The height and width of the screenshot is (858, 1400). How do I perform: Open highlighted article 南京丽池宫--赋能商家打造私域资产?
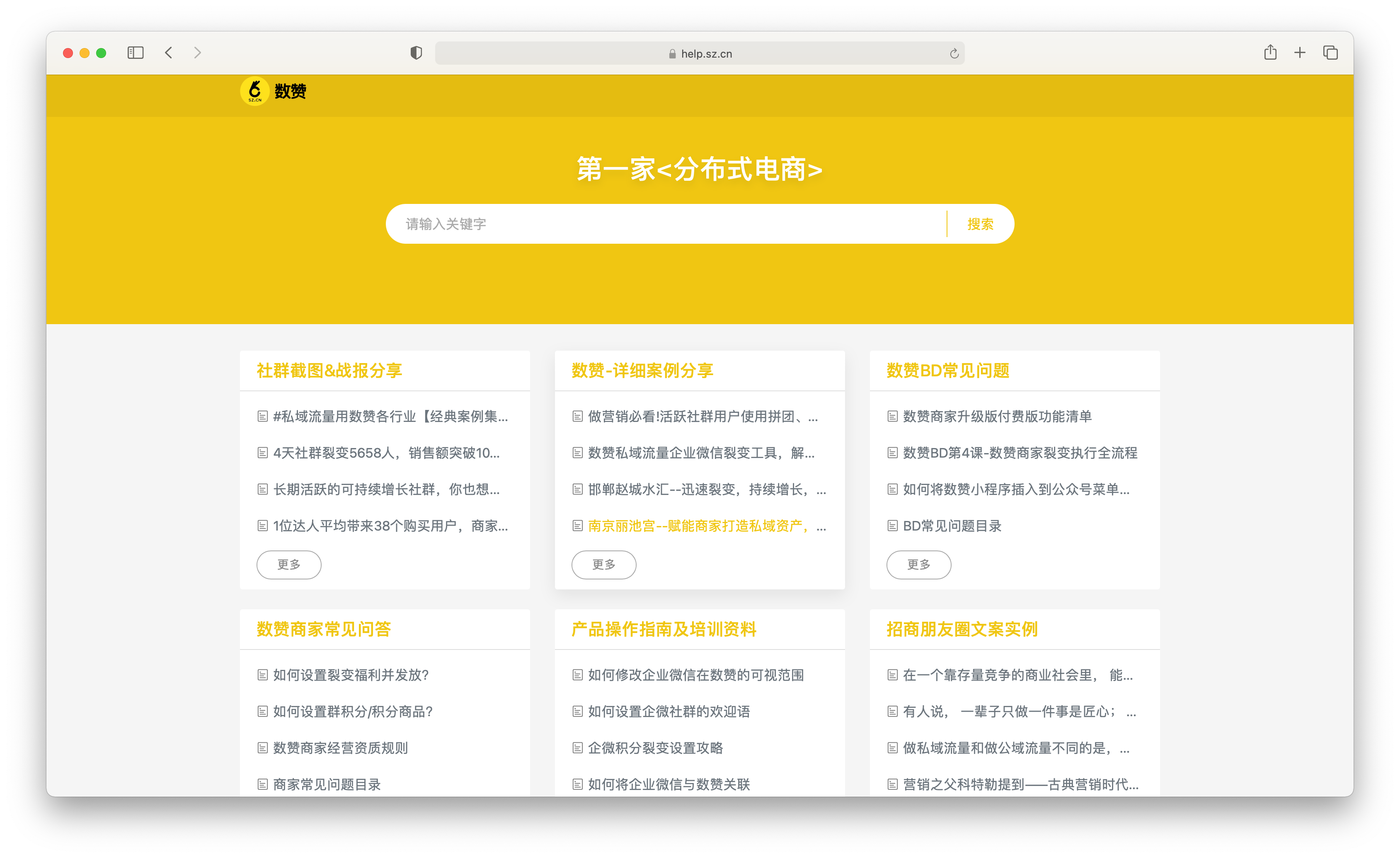[707, 526]
